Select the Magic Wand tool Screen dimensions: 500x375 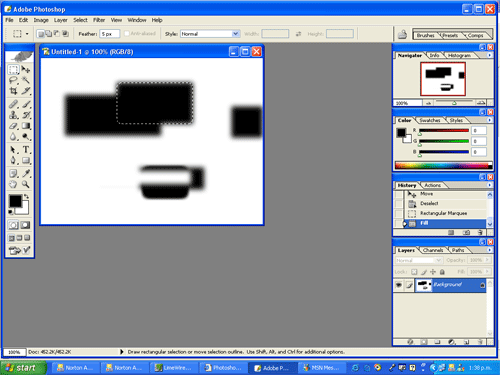coord(26,80)
